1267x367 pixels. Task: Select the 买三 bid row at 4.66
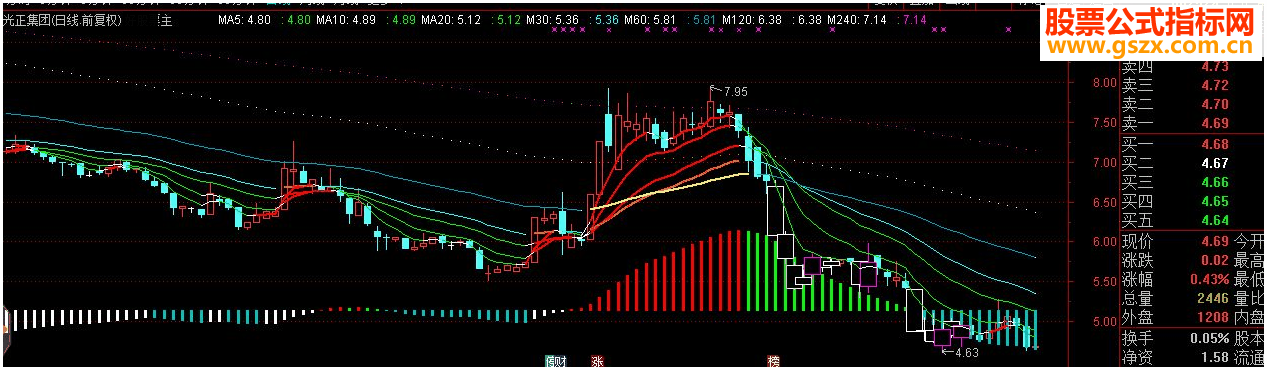(x=1176, y=182)
